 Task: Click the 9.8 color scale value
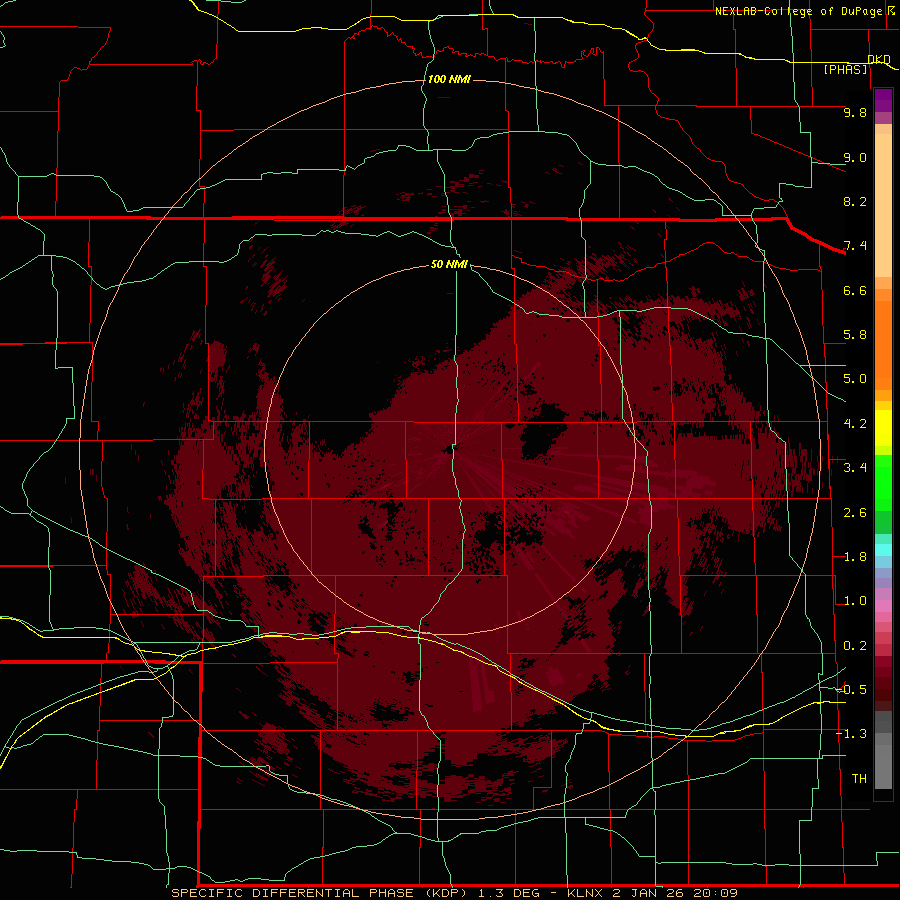pos(855,112)
